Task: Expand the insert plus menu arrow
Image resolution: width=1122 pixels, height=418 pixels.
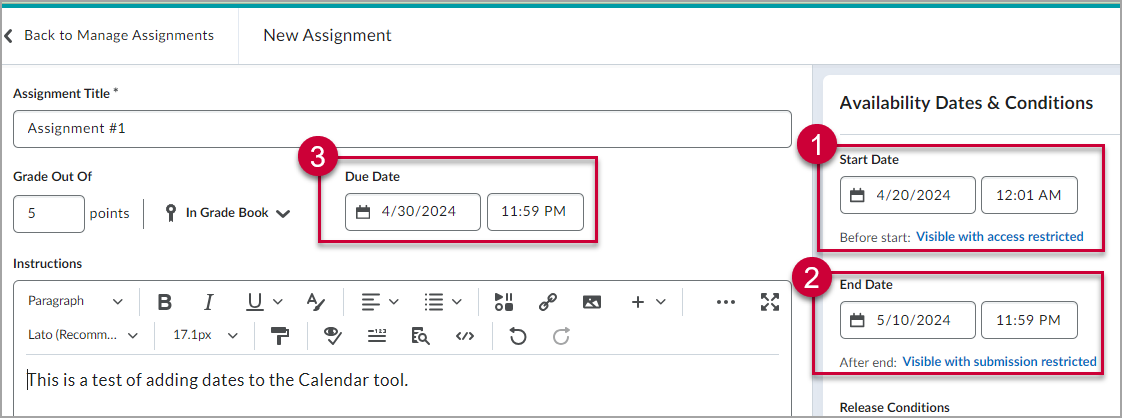Action: point(660,302)
